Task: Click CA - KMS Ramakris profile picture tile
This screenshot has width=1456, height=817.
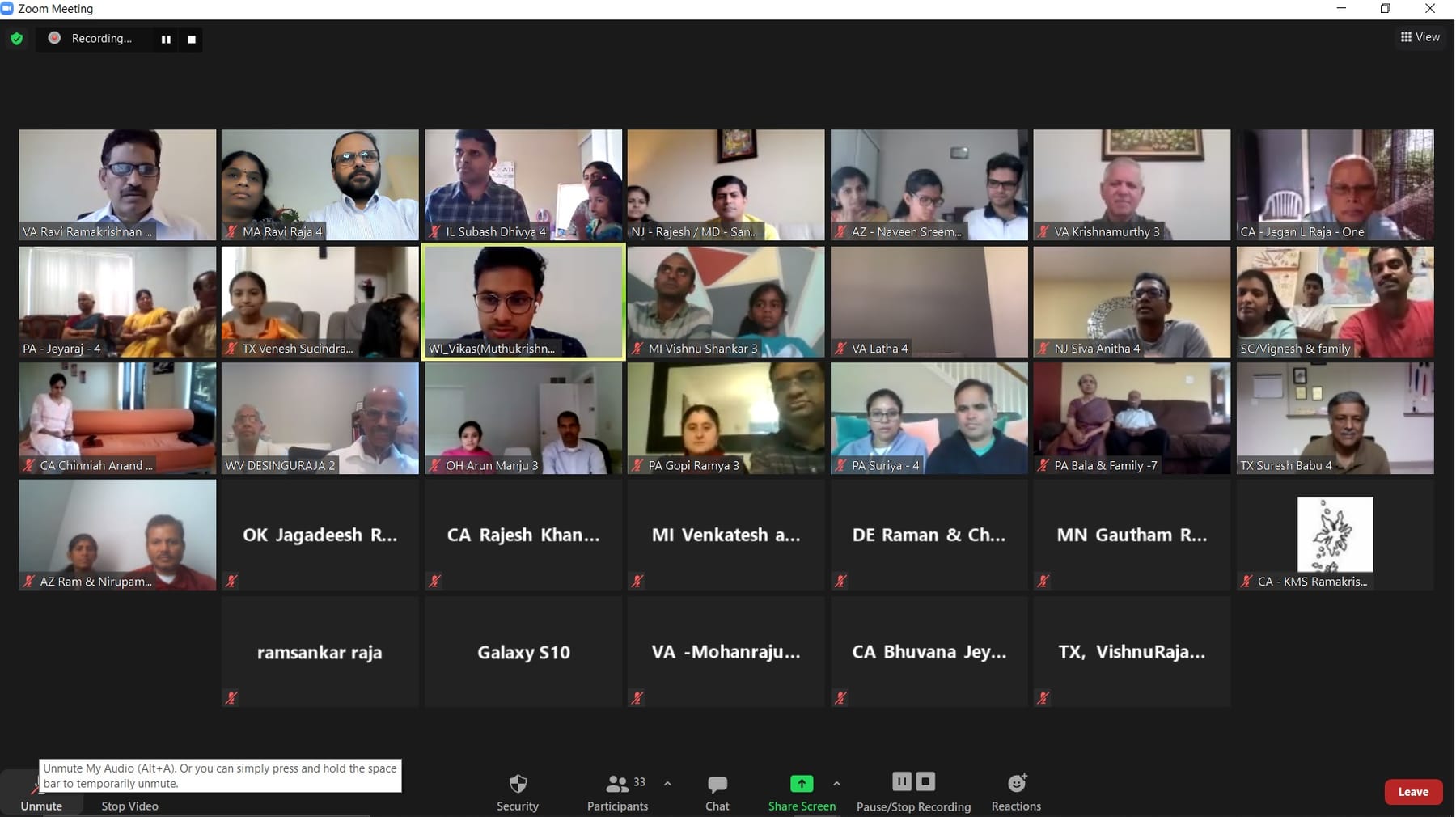Action: click(x=1335, y=535)
